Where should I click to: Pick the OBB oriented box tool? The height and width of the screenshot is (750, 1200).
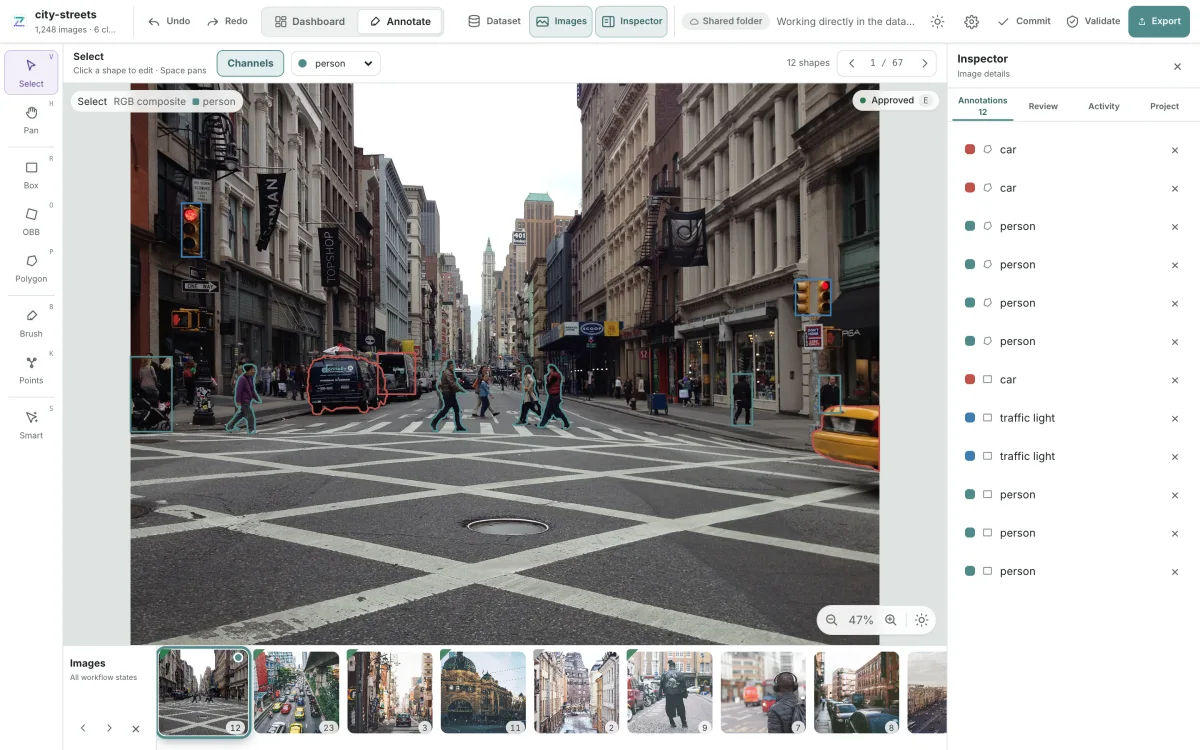click(31, 221)
